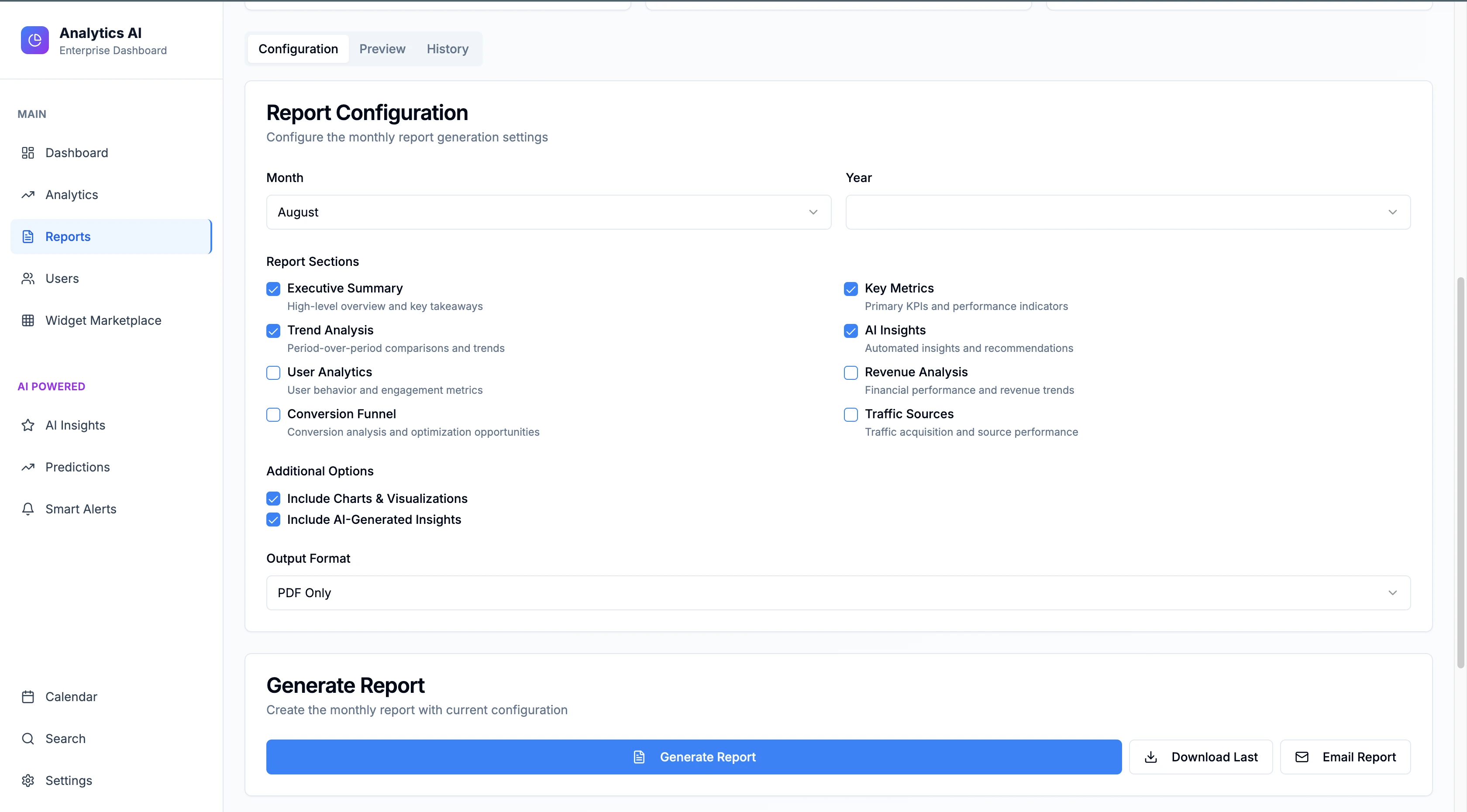Open Dashboard via its grid icon
This screenshot has height=812, width=1467.
coord(28,153)
